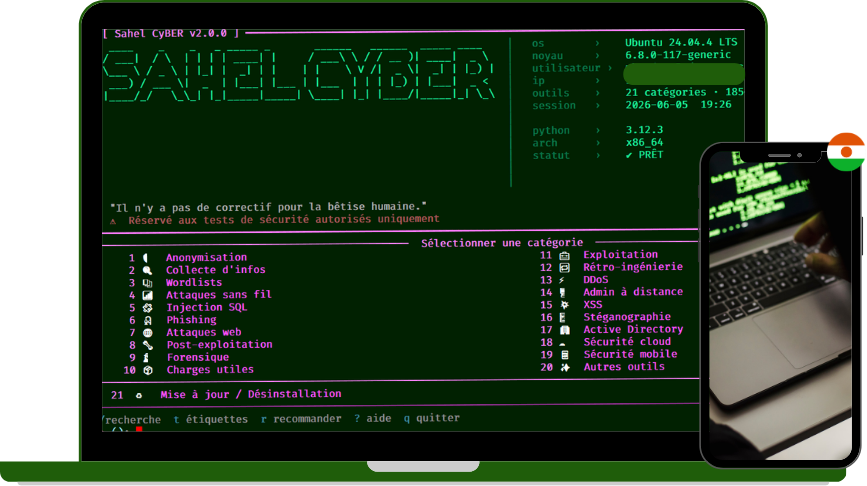Click the bug icon beside XSS

coord(565,305)
